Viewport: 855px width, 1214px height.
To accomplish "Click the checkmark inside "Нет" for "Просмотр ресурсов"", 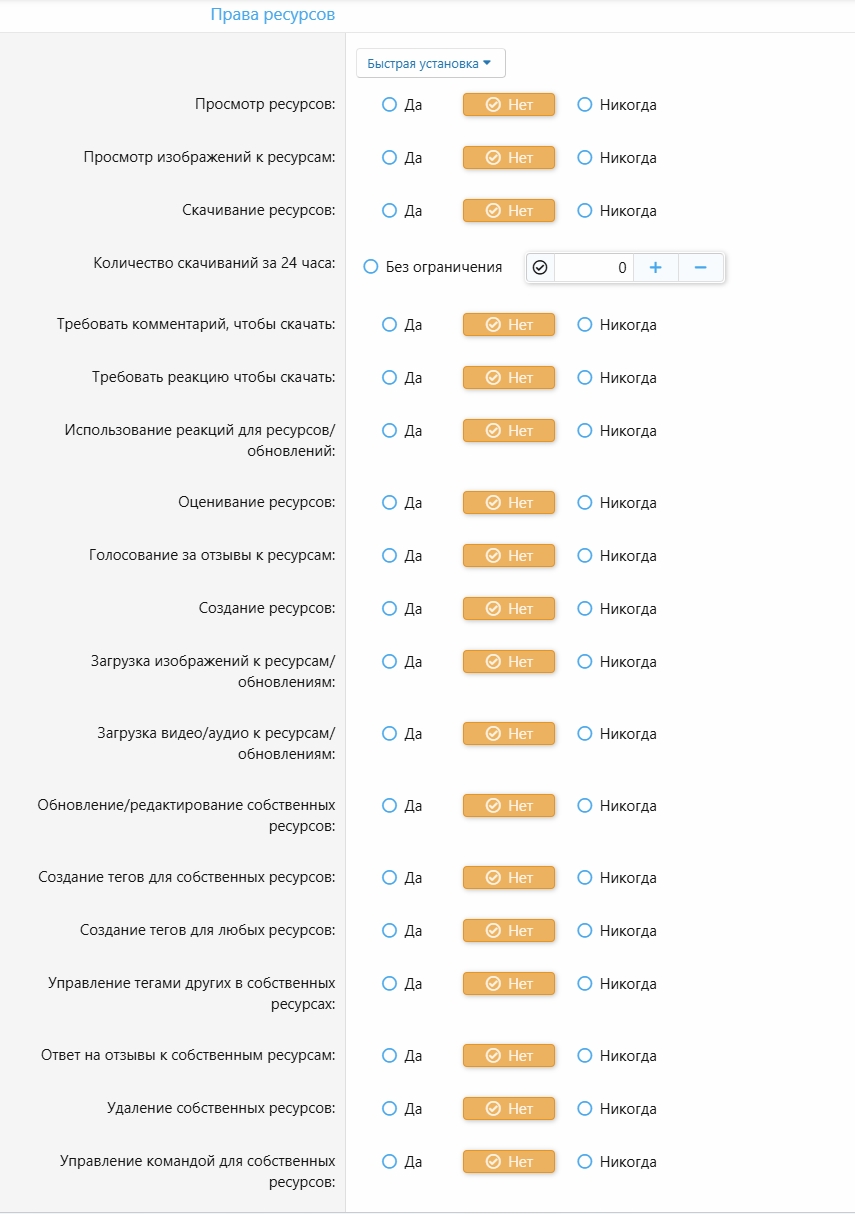I will click(495, 104).
